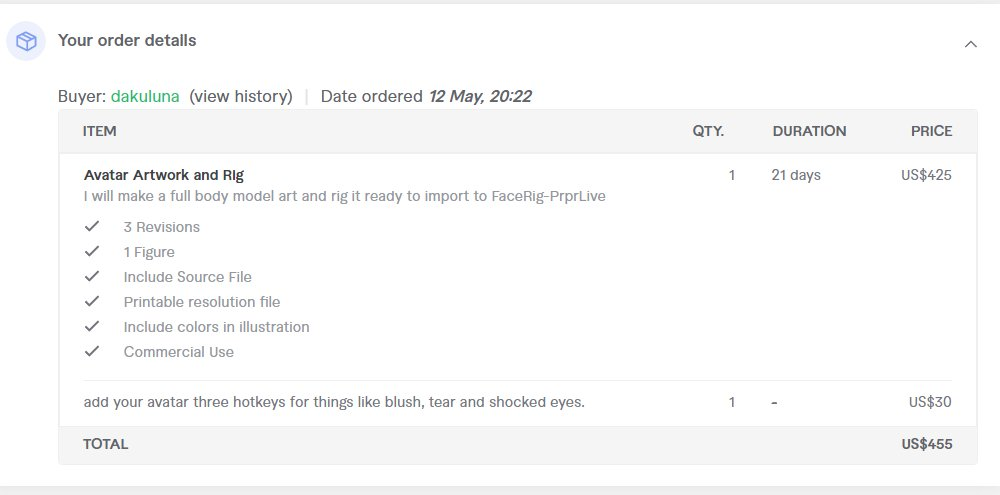The image size is (1000, 495).
Task: Click the date ordered 12 May, 20:22
Action: tap(480, 96)
